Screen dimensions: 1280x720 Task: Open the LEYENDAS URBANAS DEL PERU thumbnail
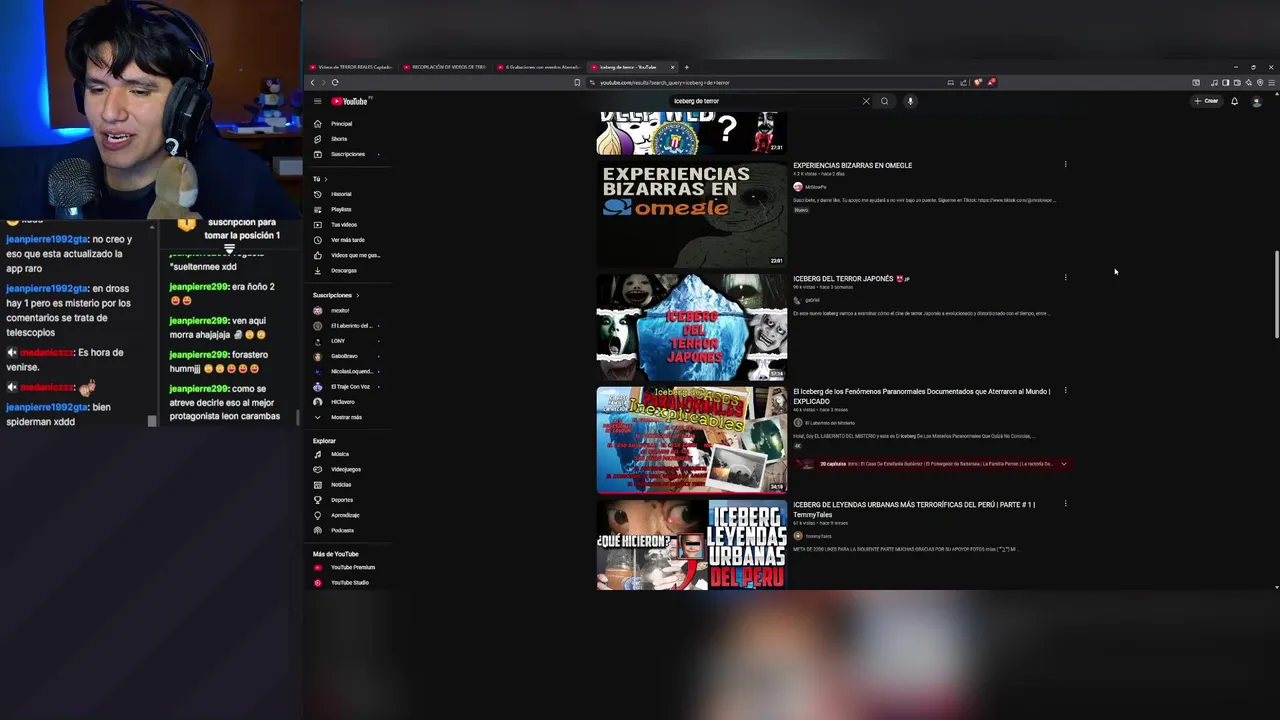(692, 545)
